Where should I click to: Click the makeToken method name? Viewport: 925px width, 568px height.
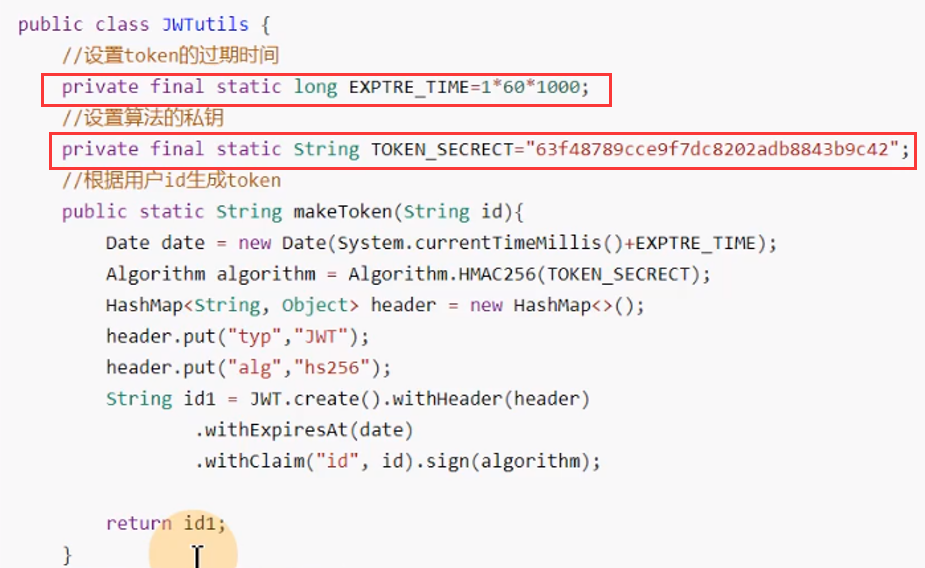click(x=343, y=212)
